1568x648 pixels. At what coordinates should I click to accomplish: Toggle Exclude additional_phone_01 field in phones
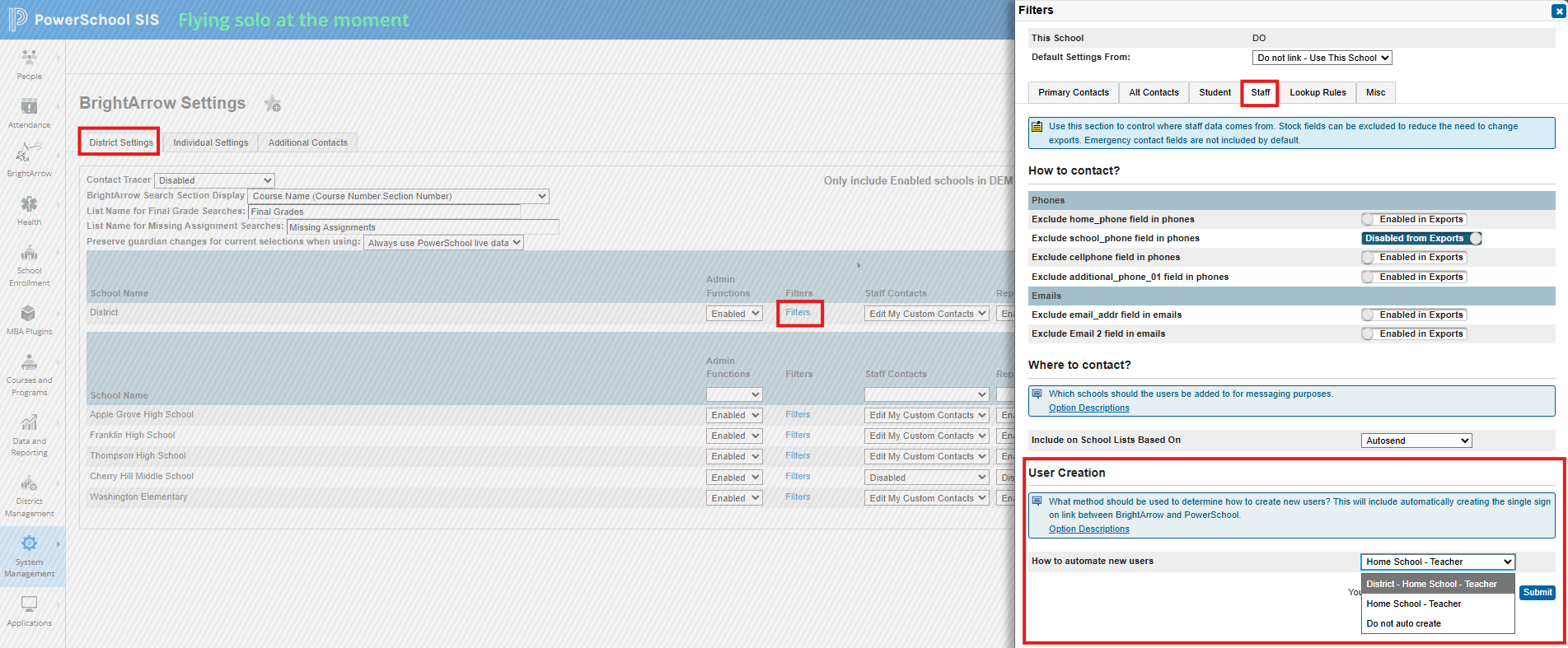[1414, 277]
